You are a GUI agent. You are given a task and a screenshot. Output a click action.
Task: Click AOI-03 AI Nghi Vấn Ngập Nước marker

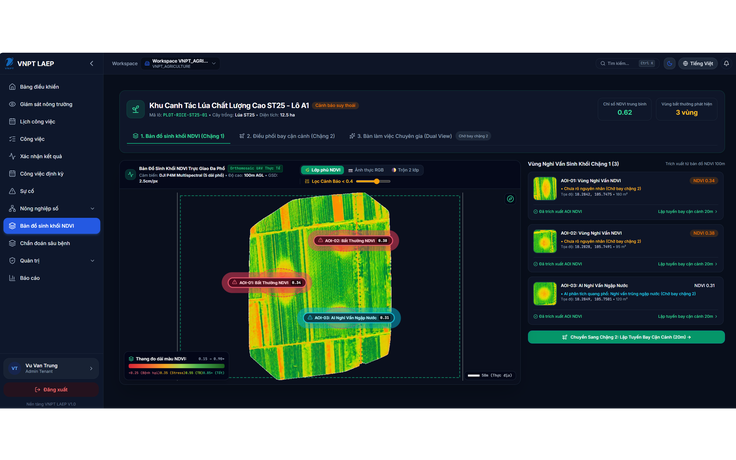[348, 318]
